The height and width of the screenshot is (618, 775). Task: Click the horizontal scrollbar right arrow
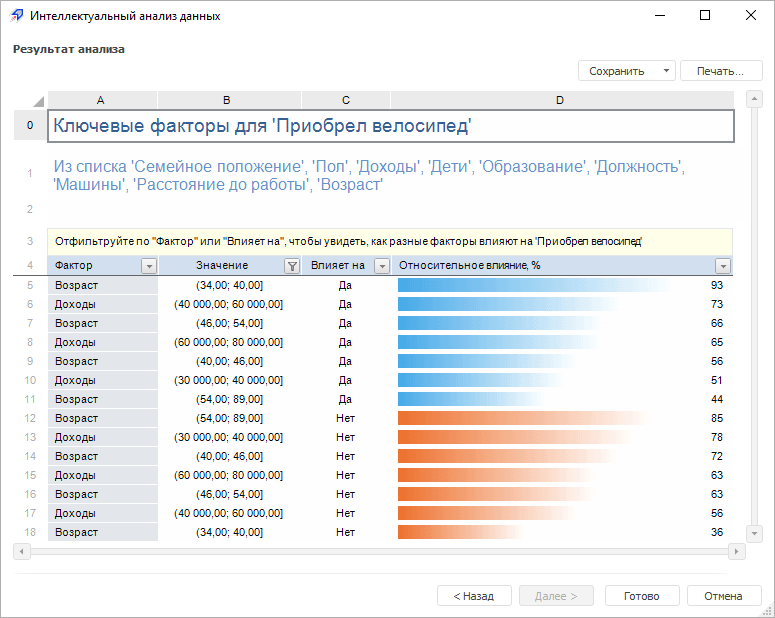[x=738, y=551]
